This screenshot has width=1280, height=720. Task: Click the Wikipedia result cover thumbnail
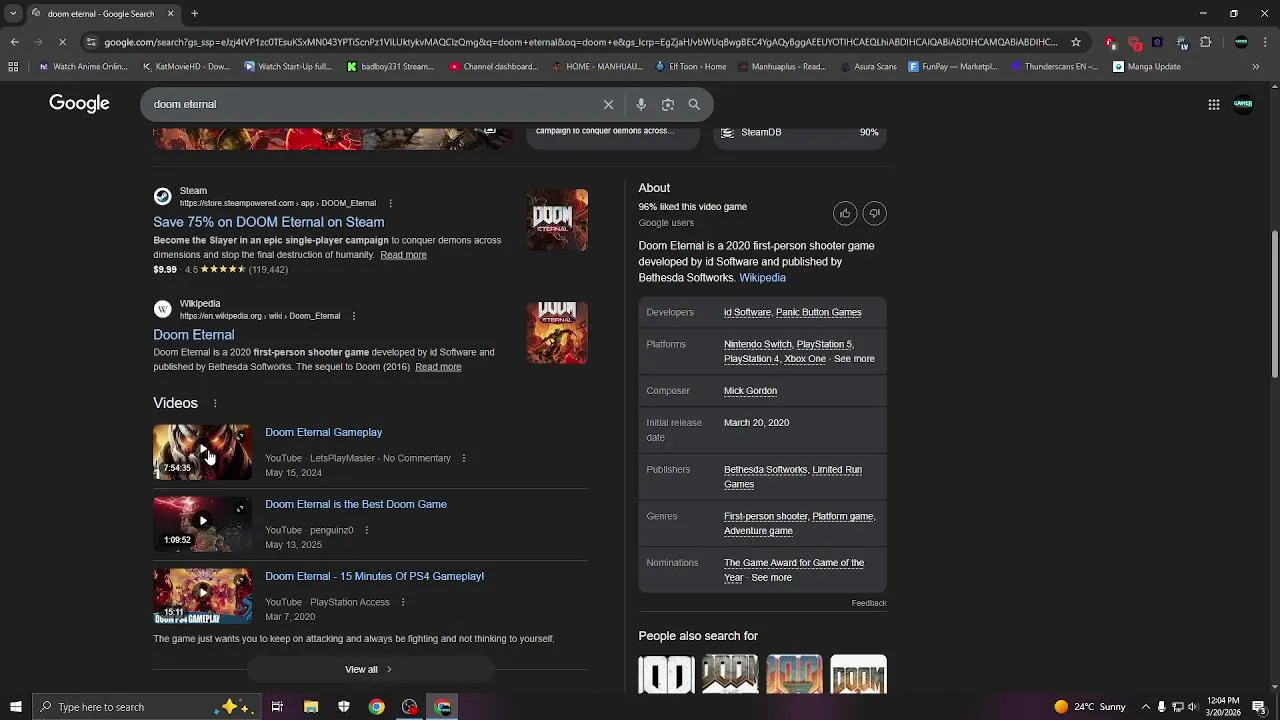click(557, 333)
